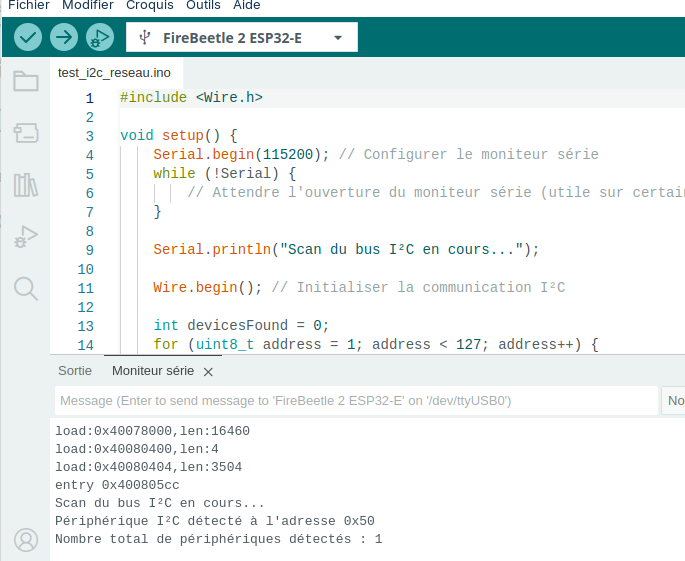Click output 'Nombre total de périphériques détectés : 1'
Screen dimensions: 685x561
(219, 539)
